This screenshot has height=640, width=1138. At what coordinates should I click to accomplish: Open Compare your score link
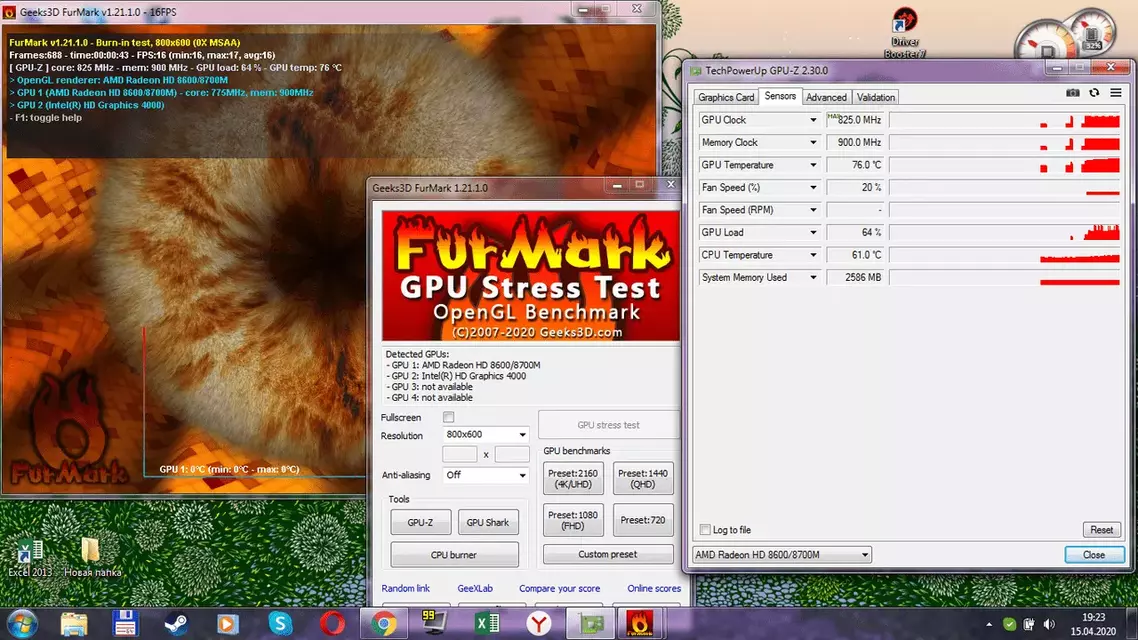[x=559, y=588]
